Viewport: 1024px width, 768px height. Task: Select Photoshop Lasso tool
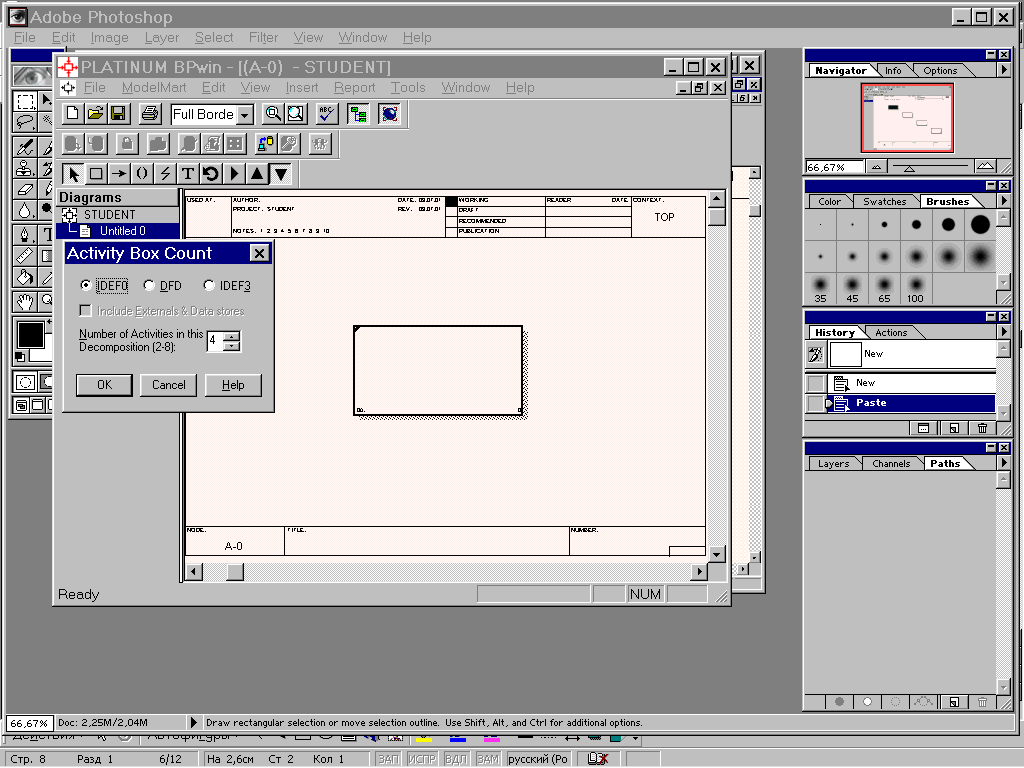[25, 121]
